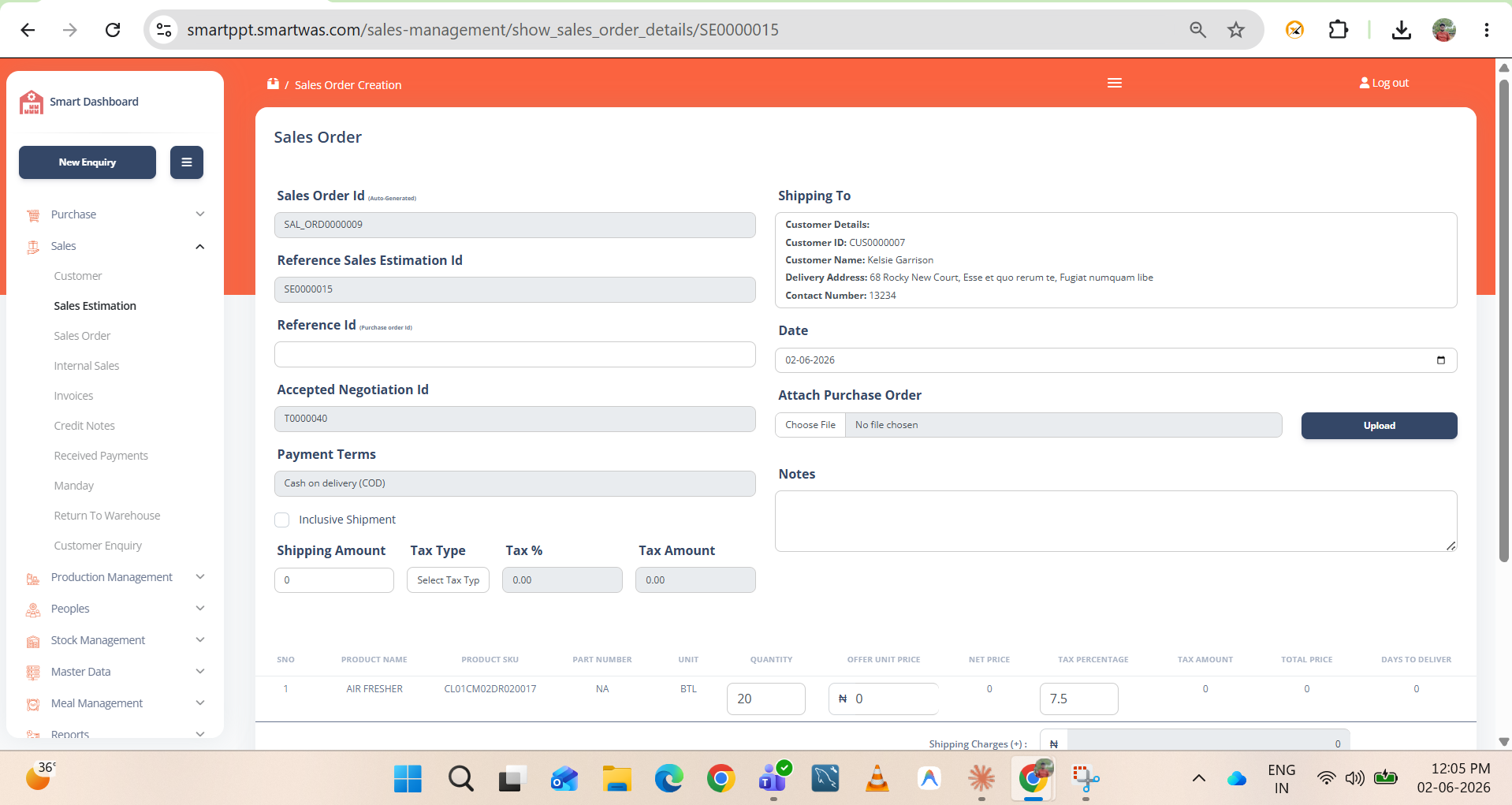Click the Master Data icon
The width and height of the screenshot is (1512, 805).
(x=33, y=673)
